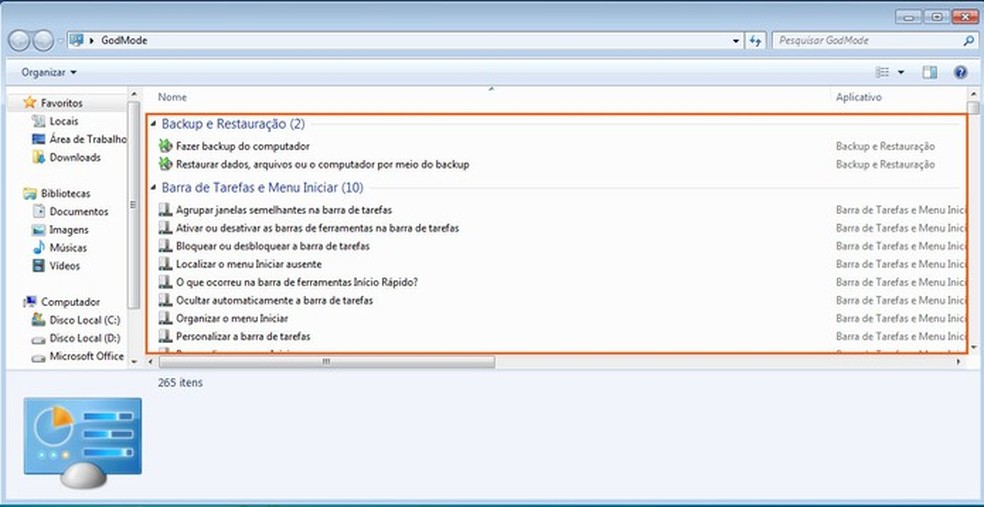Click Barra de Tarefas e Menu Iniciar header
984x507 pixels.
(x=262, y=187)
